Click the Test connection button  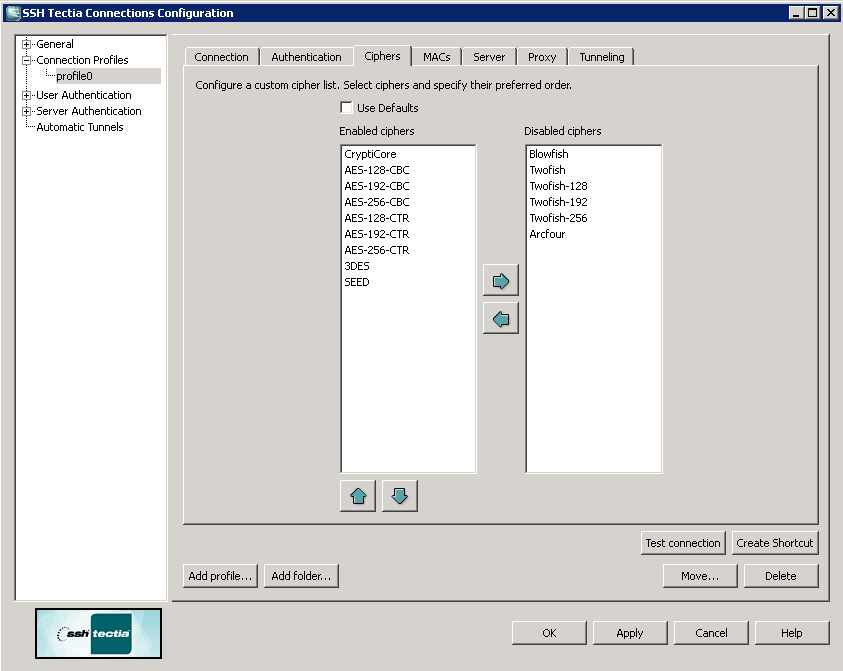[x=682, y=543]
